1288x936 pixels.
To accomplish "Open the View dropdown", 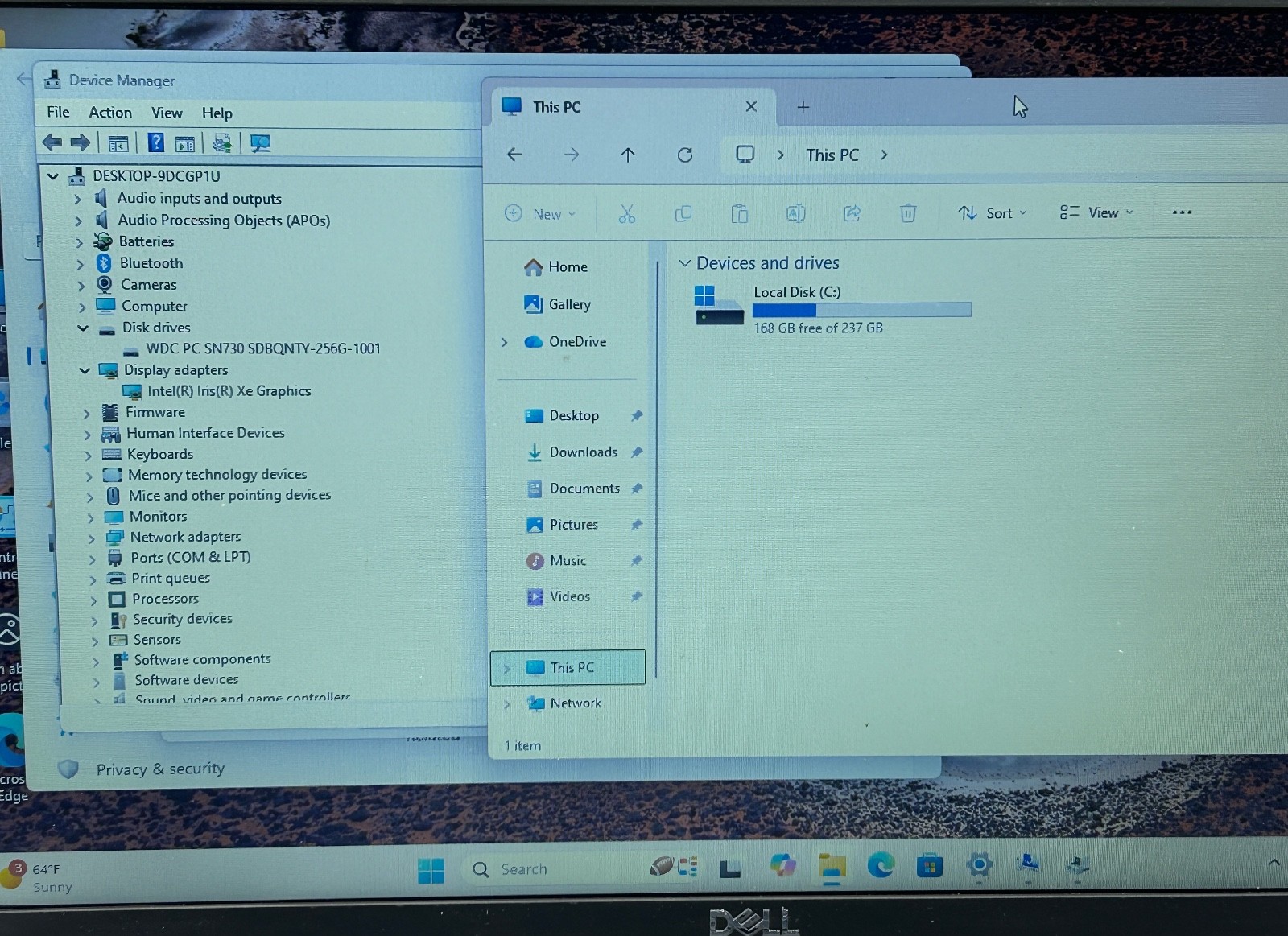I will (x=1096, y=212).
